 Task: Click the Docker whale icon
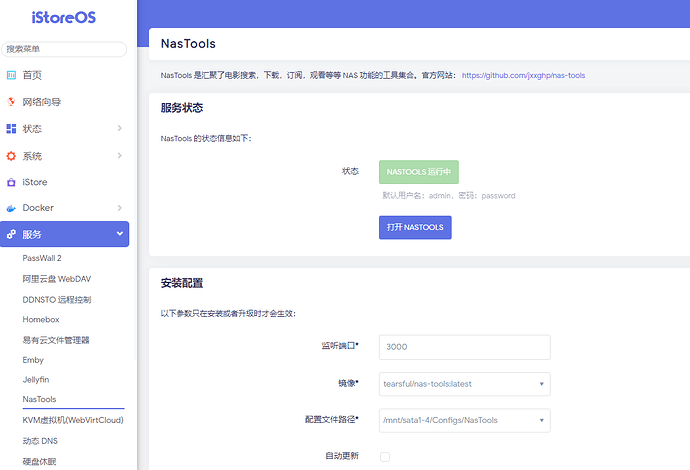coord(12,208)
